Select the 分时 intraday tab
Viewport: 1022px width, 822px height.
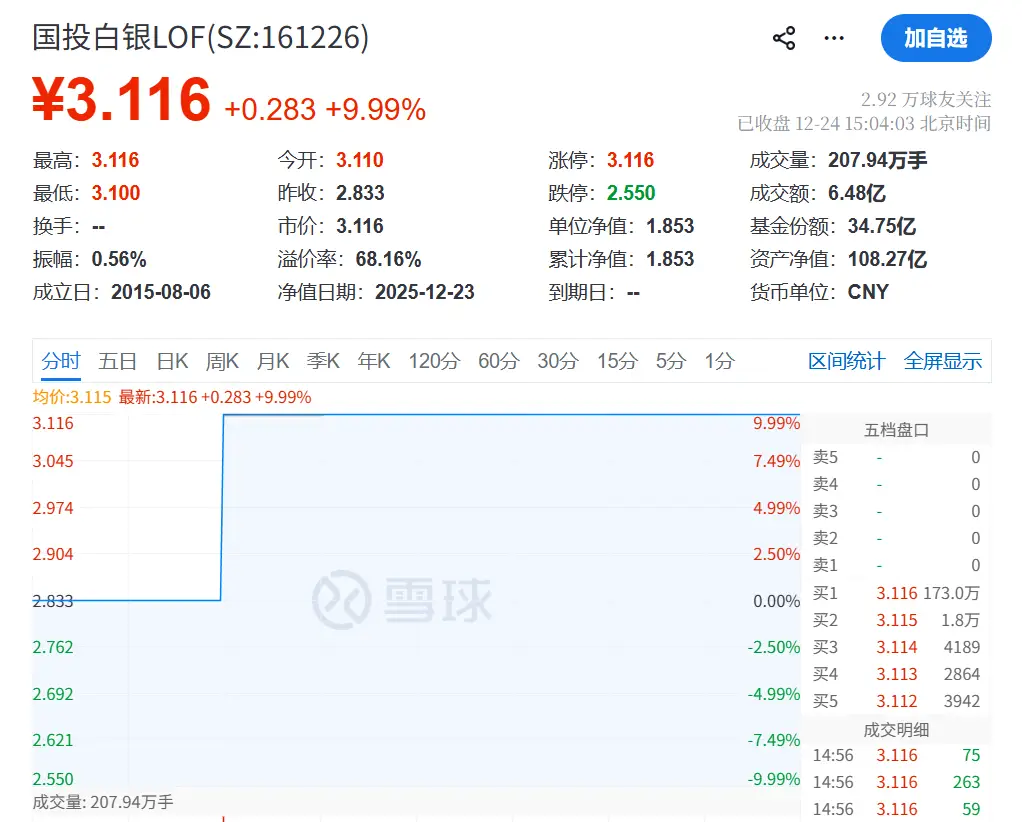61,361
